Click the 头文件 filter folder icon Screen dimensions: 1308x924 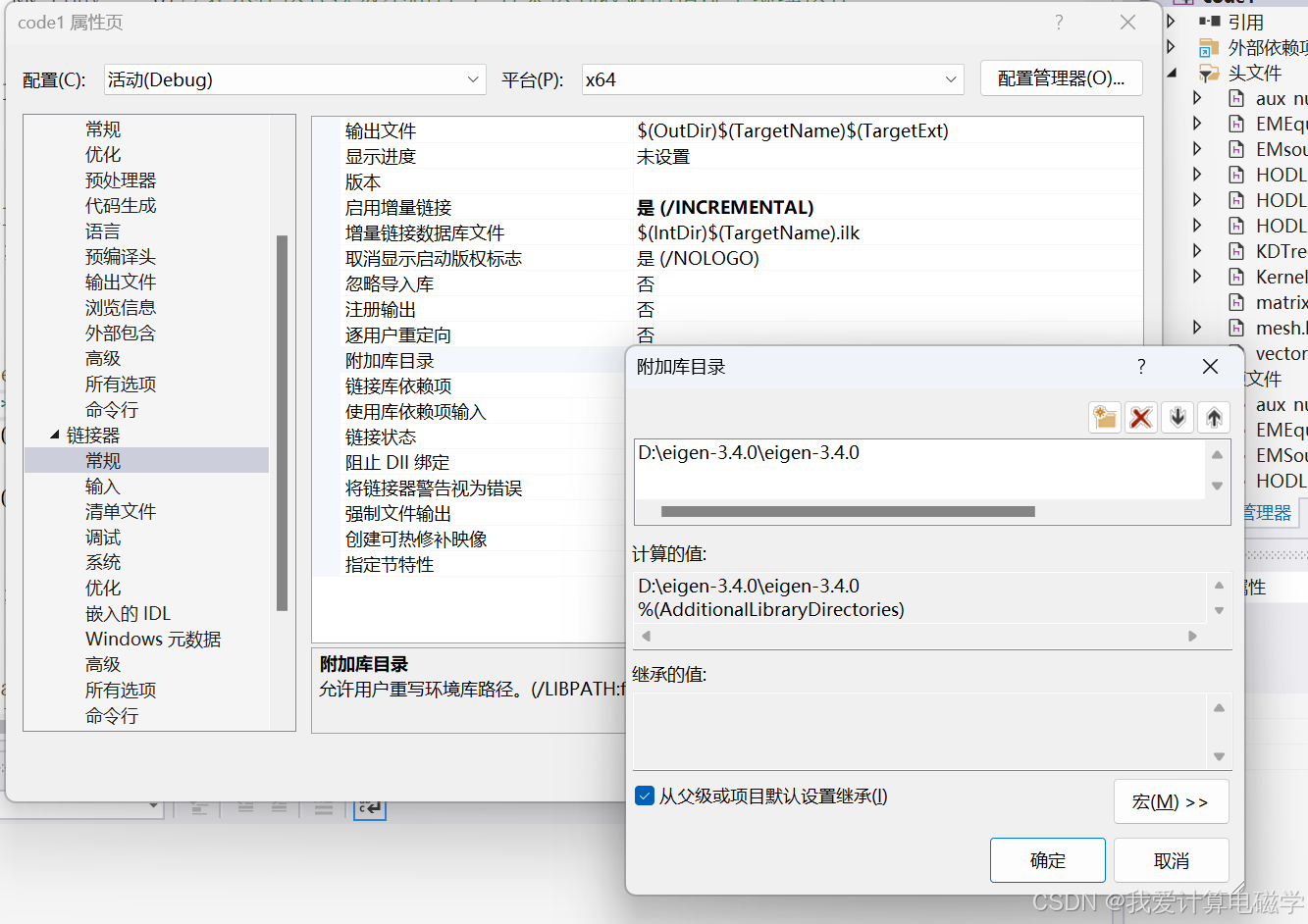coord(1209,71)
